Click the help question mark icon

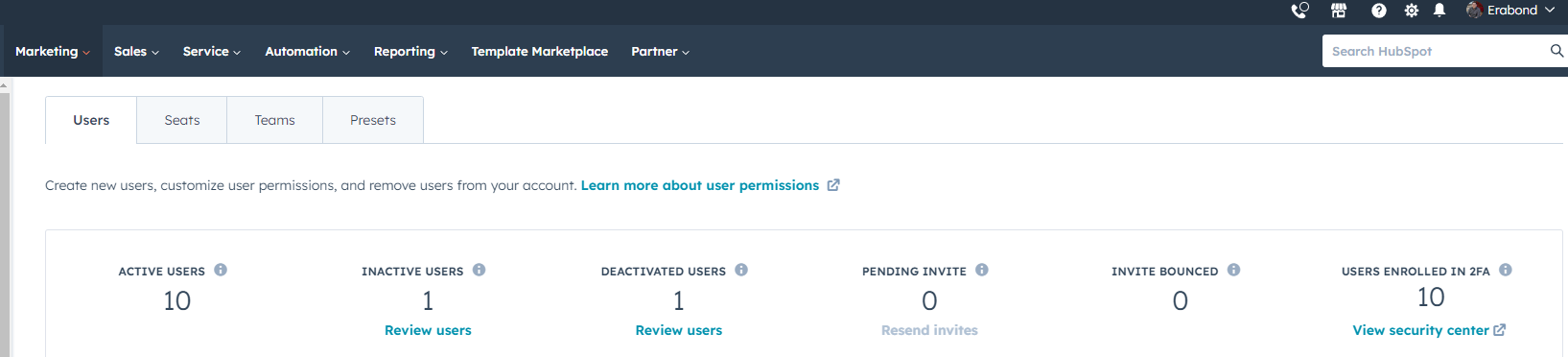pos(1379,11)
